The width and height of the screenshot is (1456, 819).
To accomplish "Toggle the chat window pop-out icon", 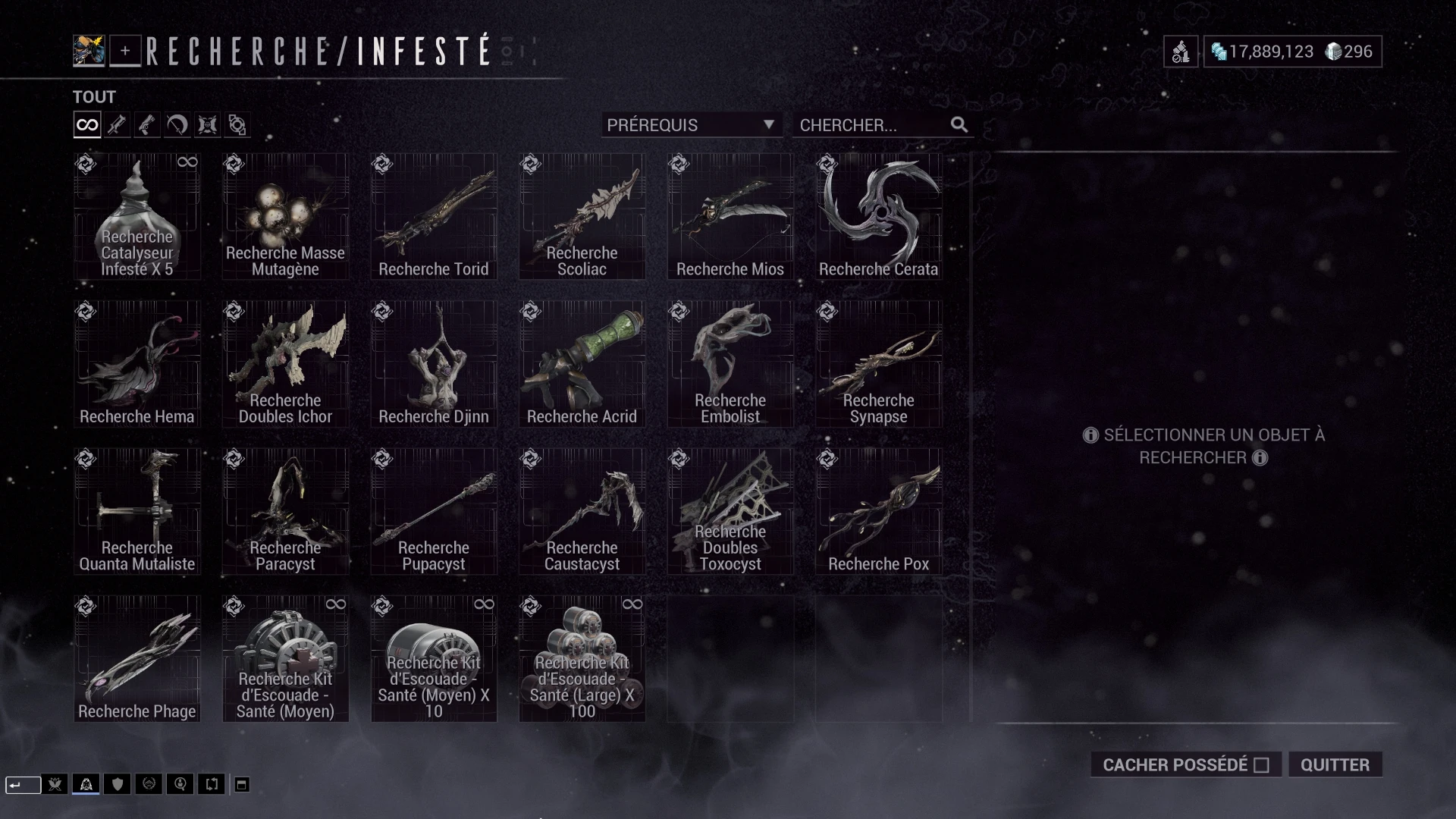I will (241, 784).
